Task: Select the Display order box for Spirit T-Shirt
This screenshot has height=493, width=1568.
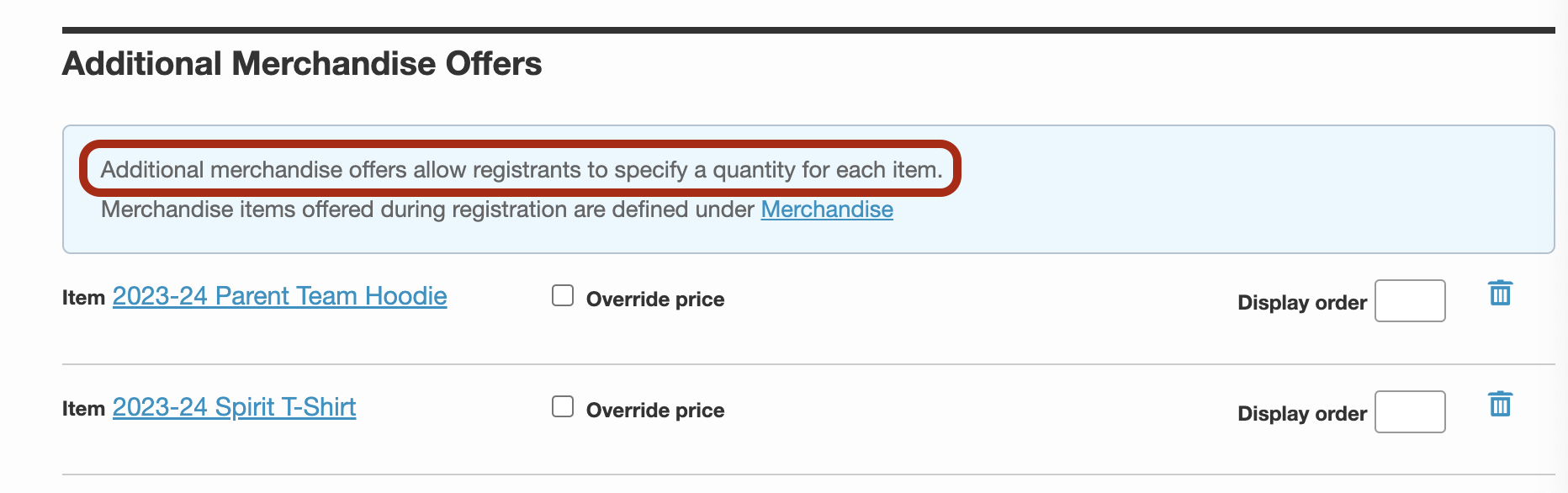Action: 1410,412
